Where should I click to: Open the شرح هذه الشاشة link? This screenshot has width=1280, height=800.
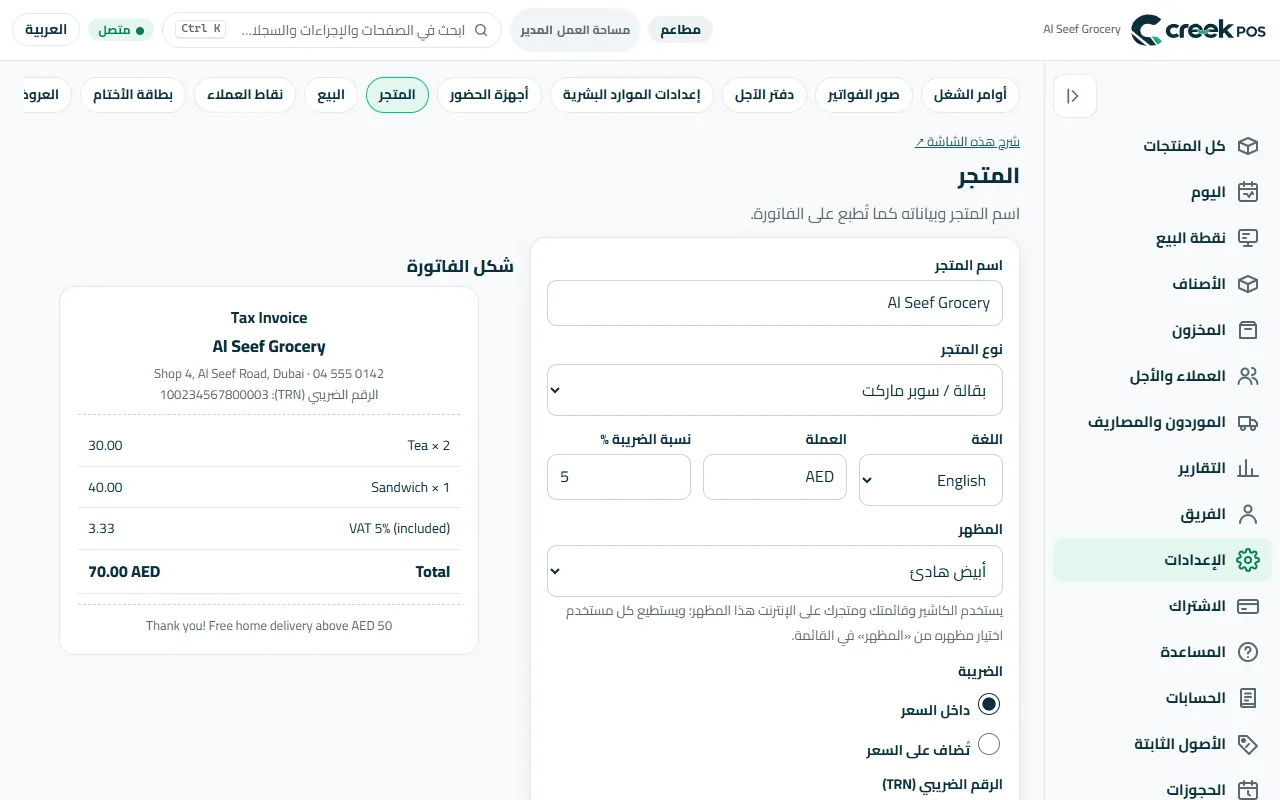click(x=967, y=142)
